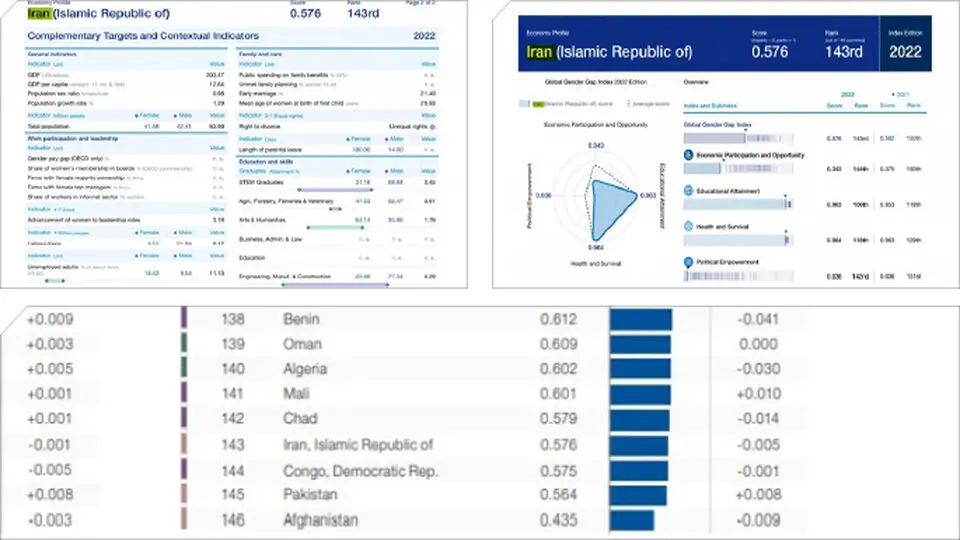This screenshot has width=960, height=540.
Task: Click the Algeria country name in the ranking table
Action: (305, 369)
